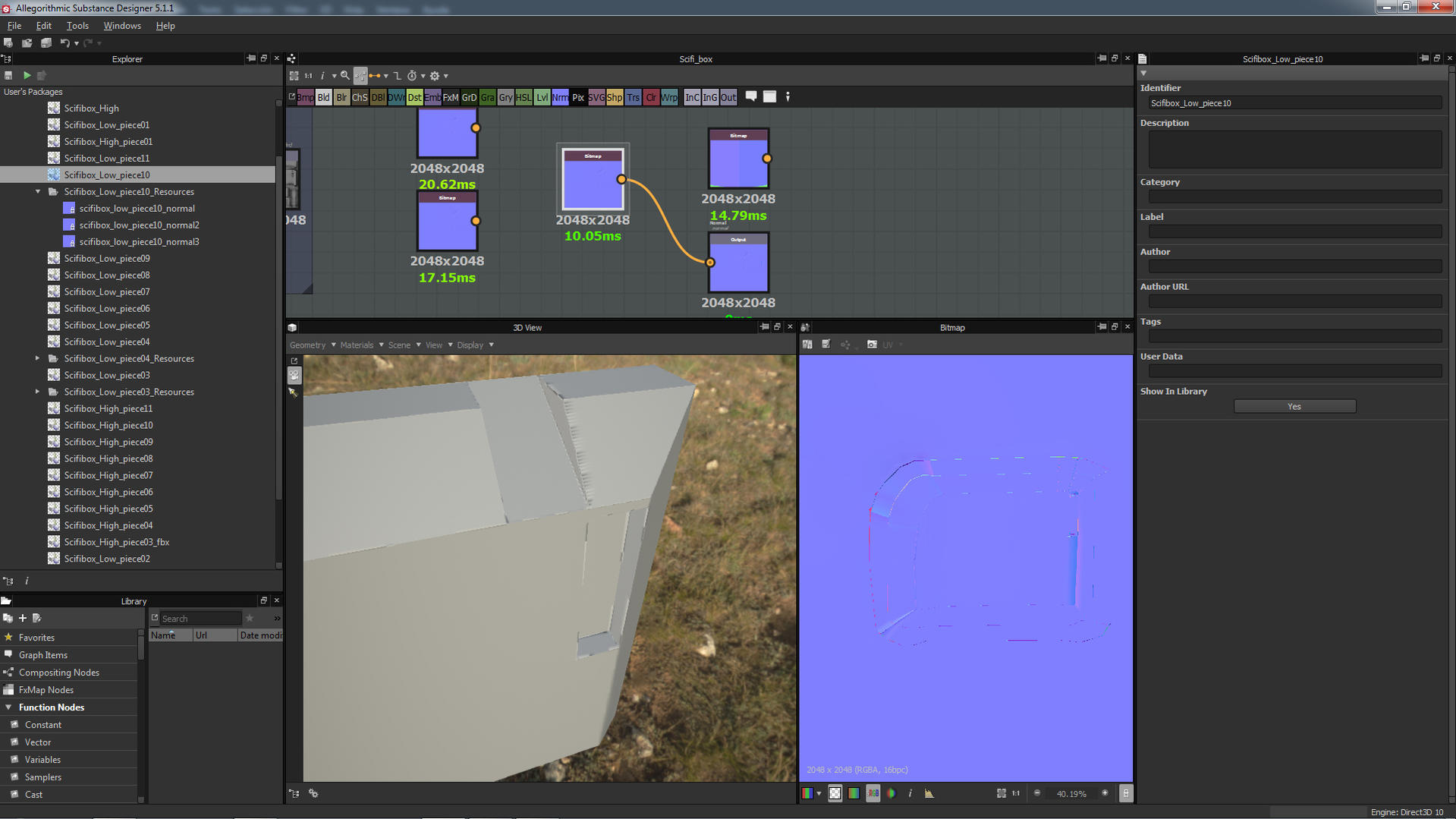
Task: Add a Blend node from the node shelf
Action: pos(323,97)
